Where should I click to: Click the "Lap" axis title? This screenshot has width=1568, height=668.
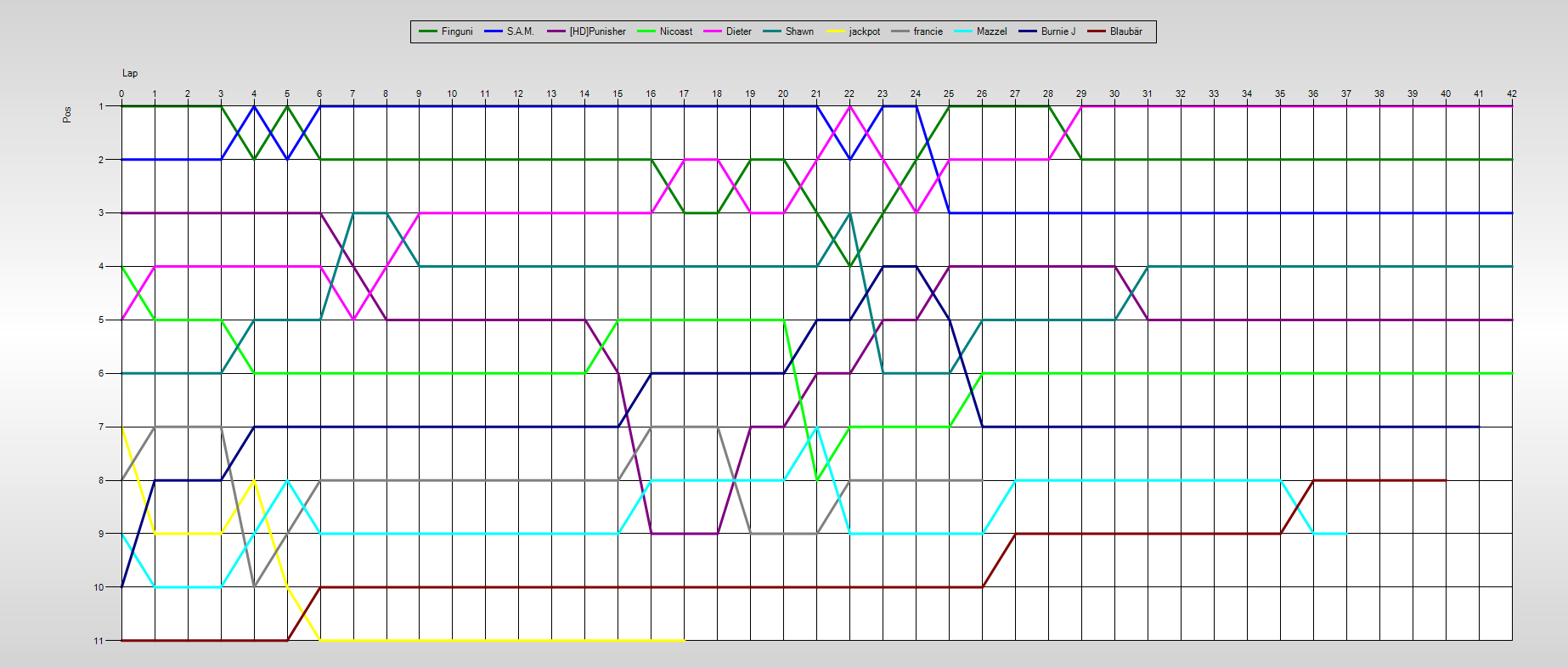click(x=130, y=73)
